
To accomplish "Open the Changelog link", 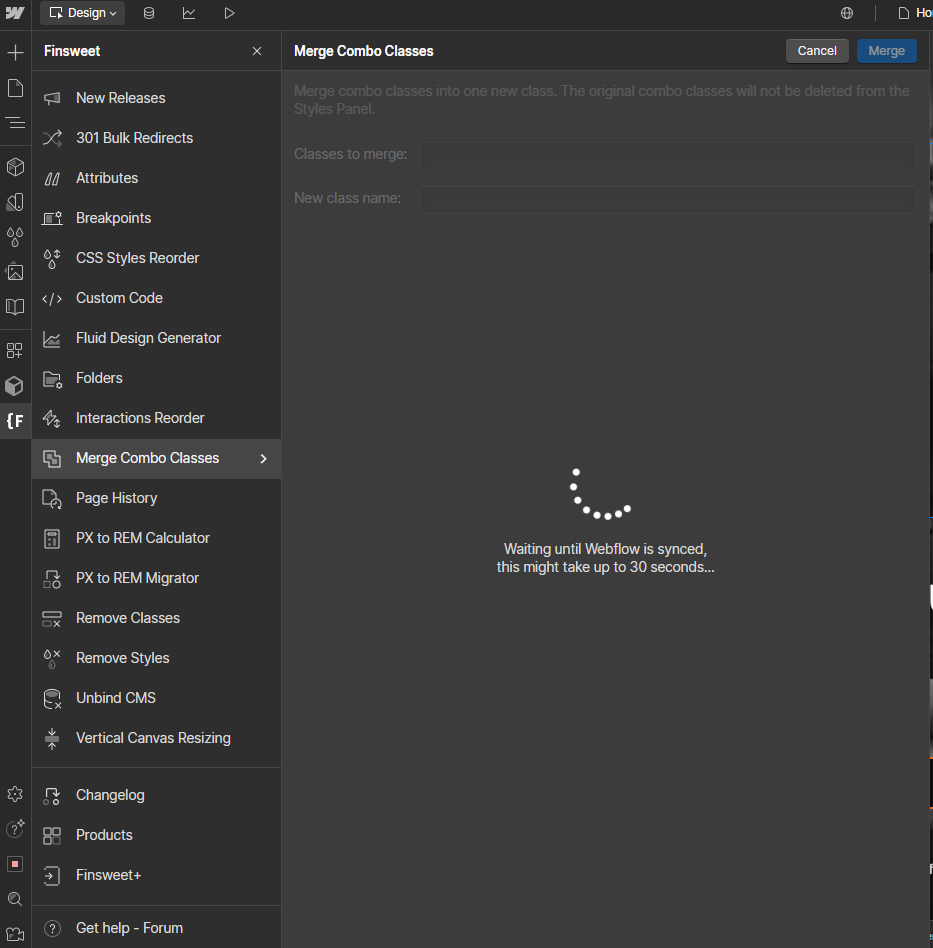I will (156, 795).
